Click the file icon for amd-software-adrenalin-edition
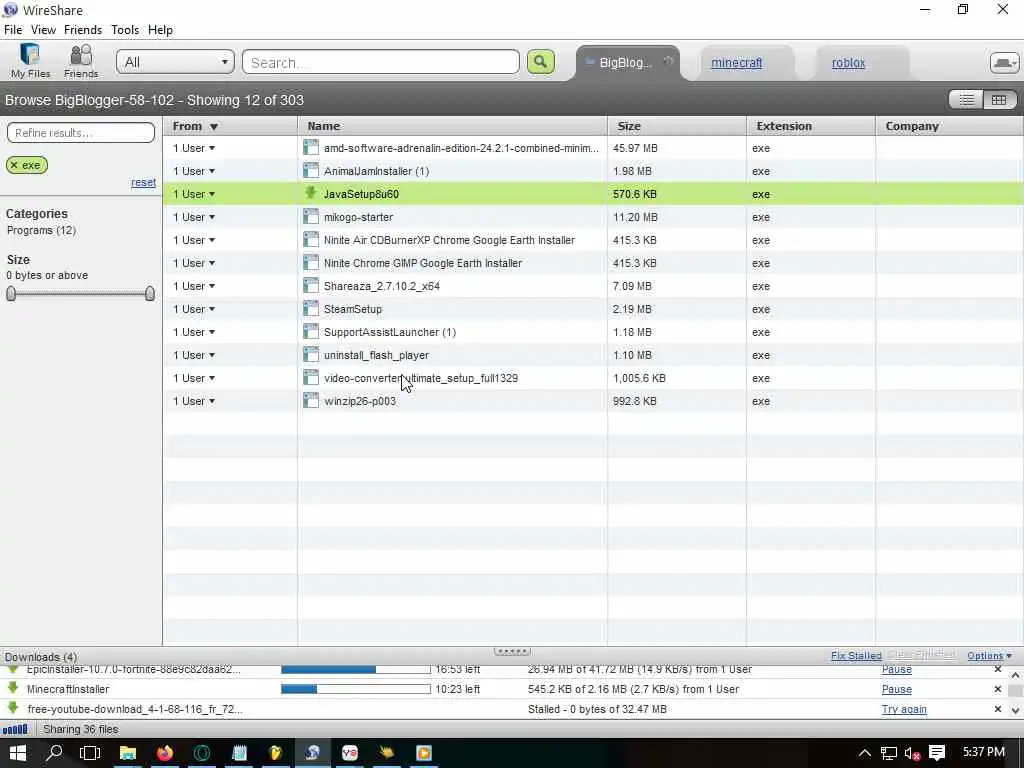Screen dimensions: 1024x768 click(x=311, y=148)
